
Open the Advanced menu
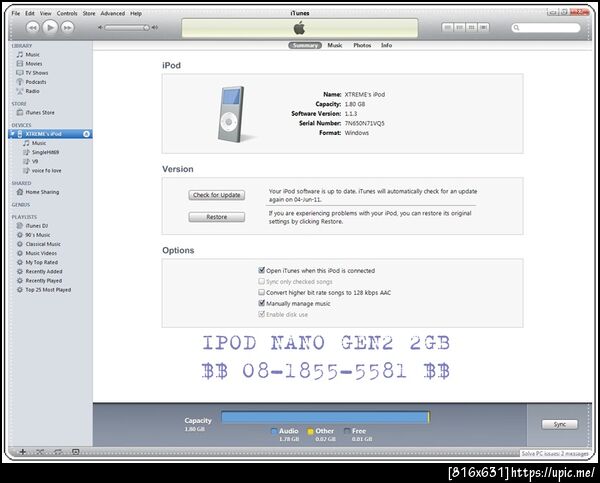[x=112, y=13]
